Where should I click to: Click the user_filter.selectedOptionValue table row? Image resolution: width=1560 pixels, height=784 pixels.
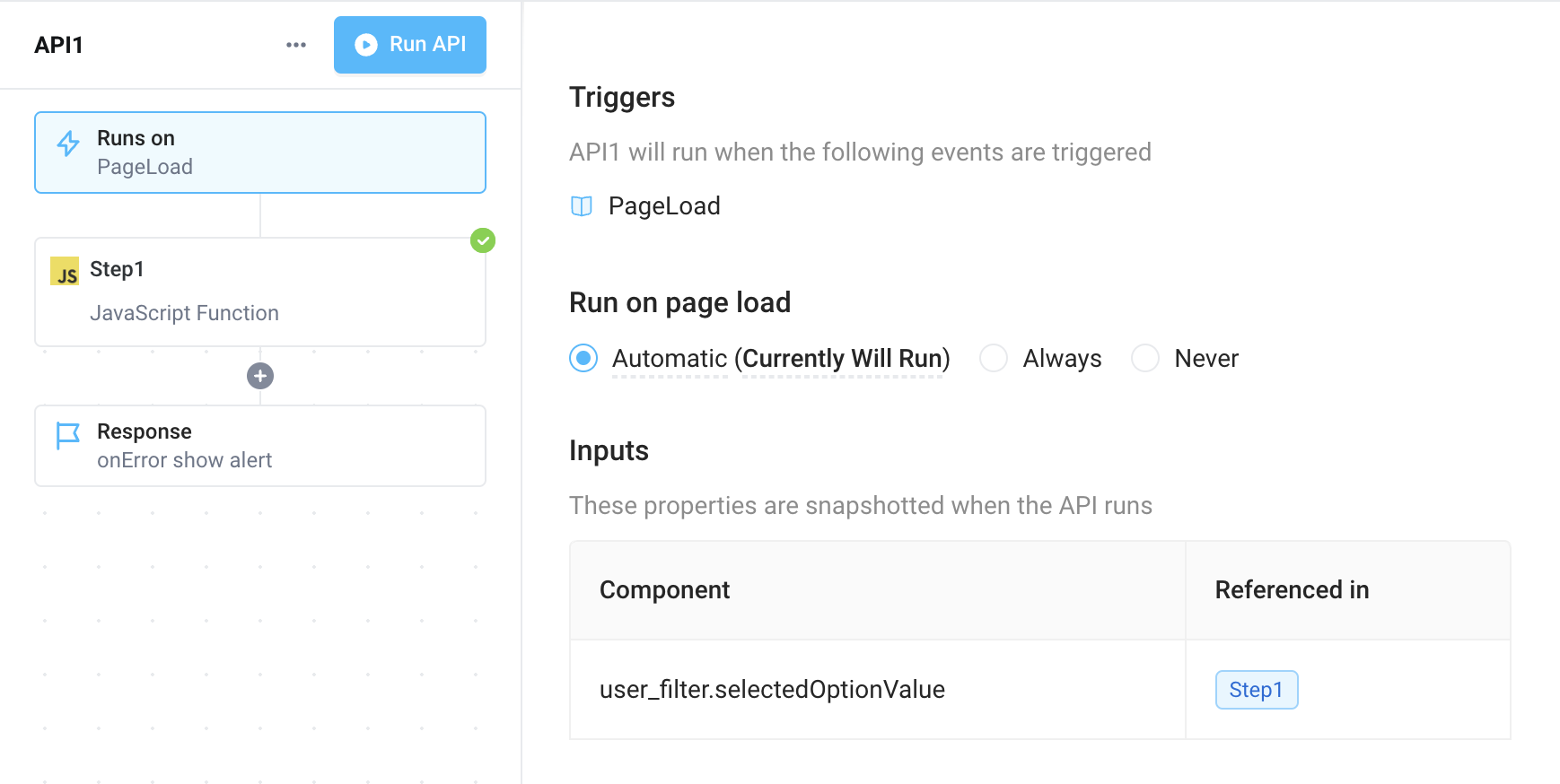click(773, 690)
